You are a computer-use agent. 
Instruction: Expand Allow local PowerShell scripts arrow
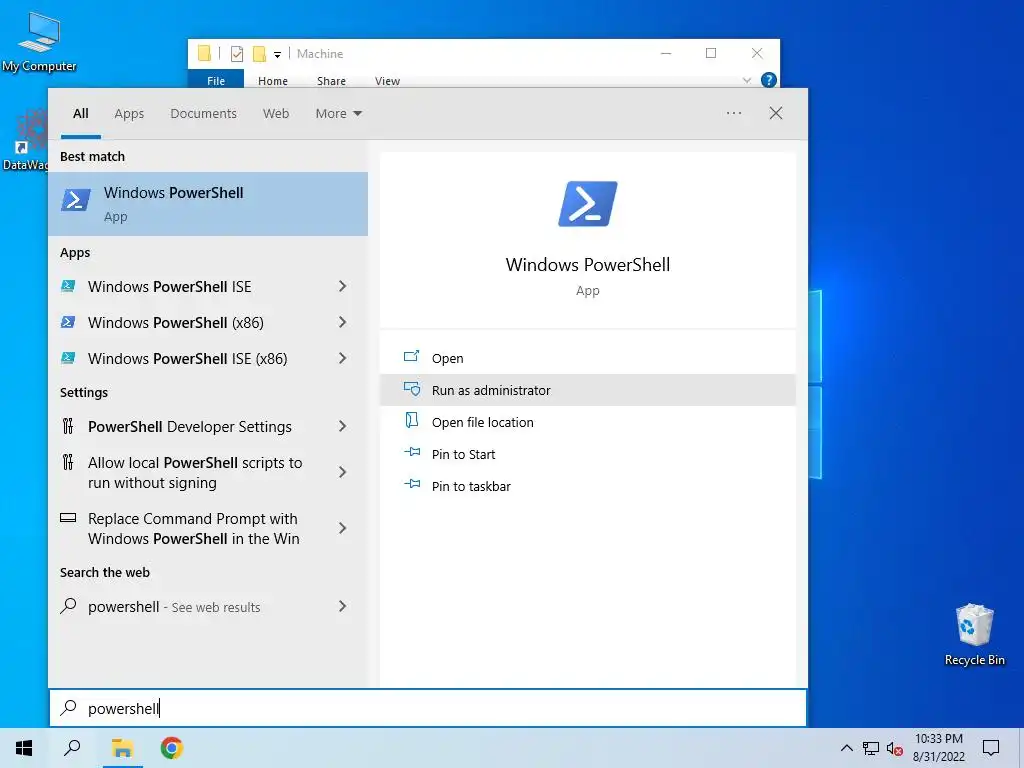[342, 472]
